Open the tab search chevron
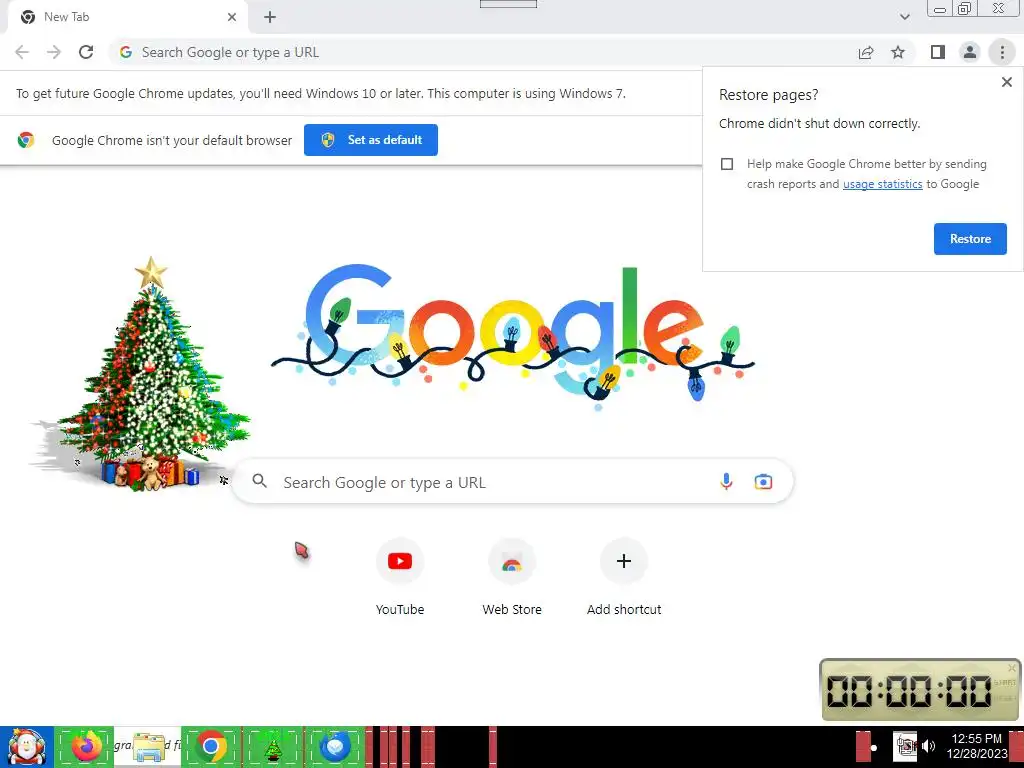The image size is (1024, 768). (904, 17)
